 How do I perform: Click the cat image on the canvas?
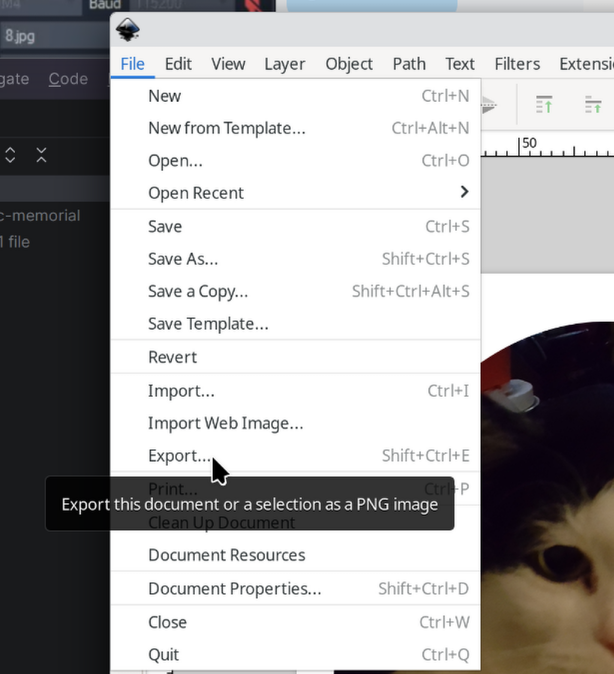(547, 499)
